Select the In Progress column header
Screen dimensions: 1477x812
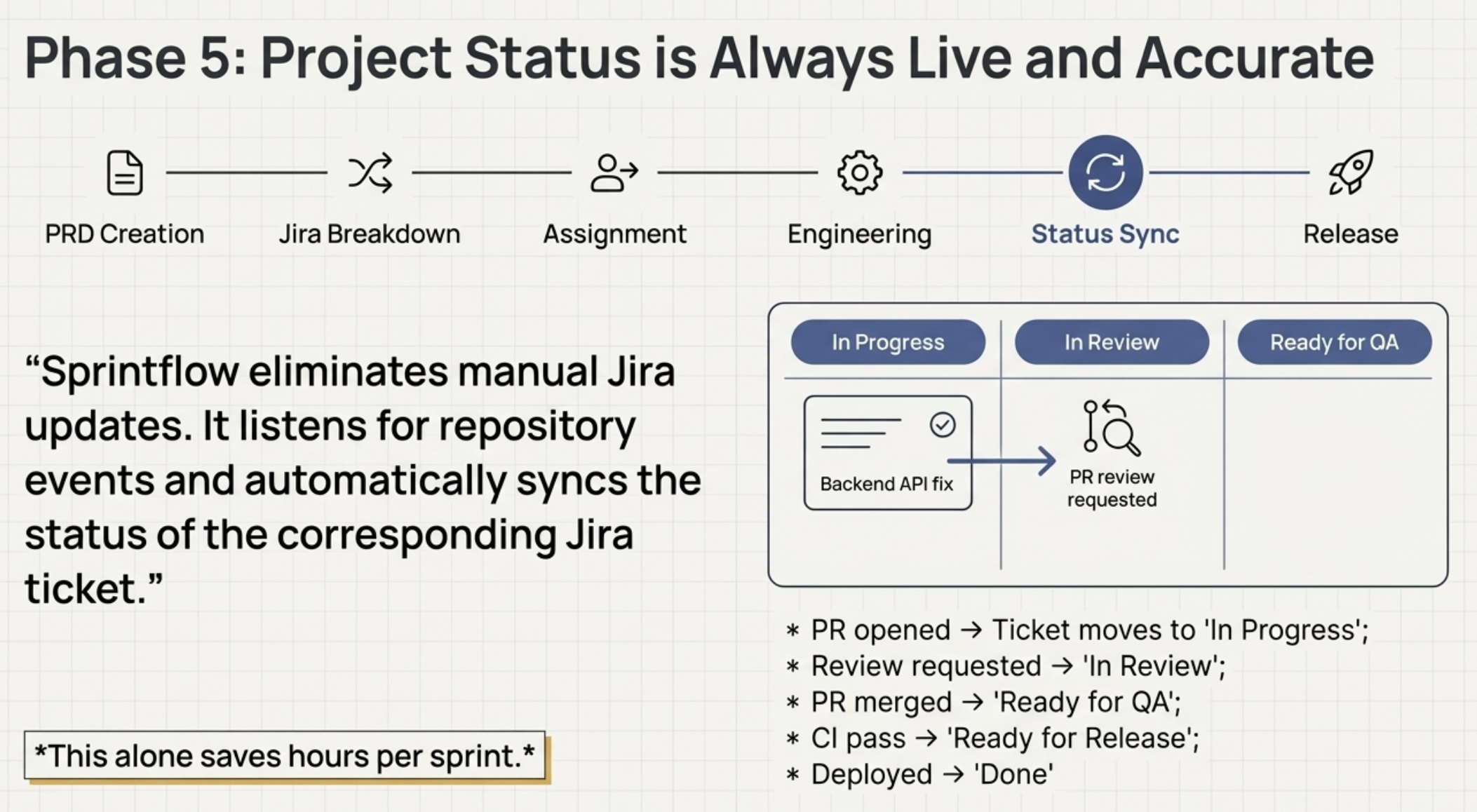[x=888, y=342]
